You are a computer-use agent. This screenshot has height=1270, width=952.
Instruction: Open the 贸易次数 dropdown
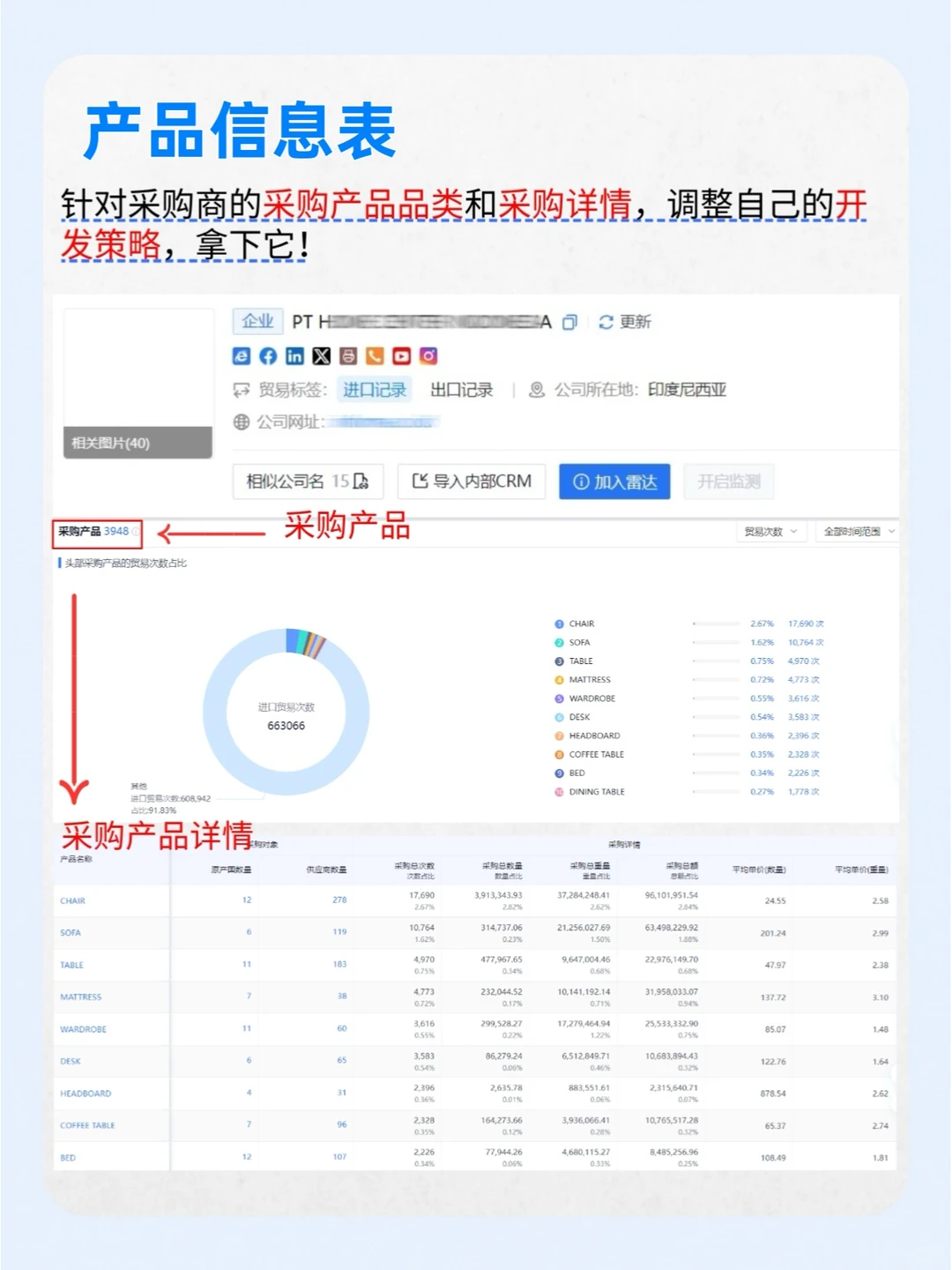pyautogui.click(x=770, y=531)
